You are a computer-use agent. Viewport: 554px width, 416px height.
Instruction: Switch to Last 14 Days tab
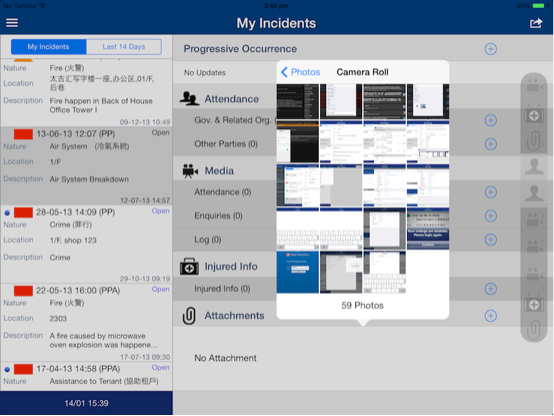click(x=124, y=47)
